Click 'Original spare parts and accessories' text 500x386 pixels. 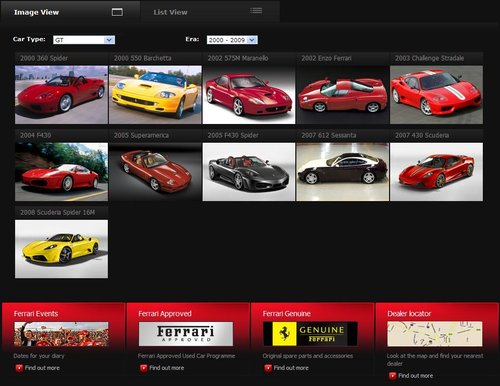(308, 356)
